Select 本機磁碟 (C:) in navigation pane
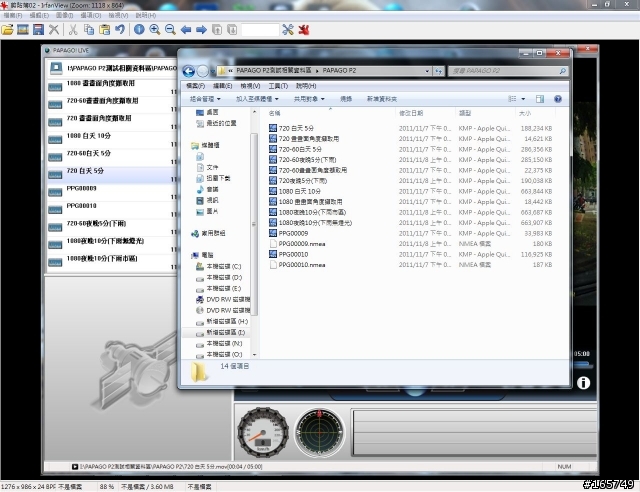The height and width of the screenshot is (492, 640). (224, 266)
